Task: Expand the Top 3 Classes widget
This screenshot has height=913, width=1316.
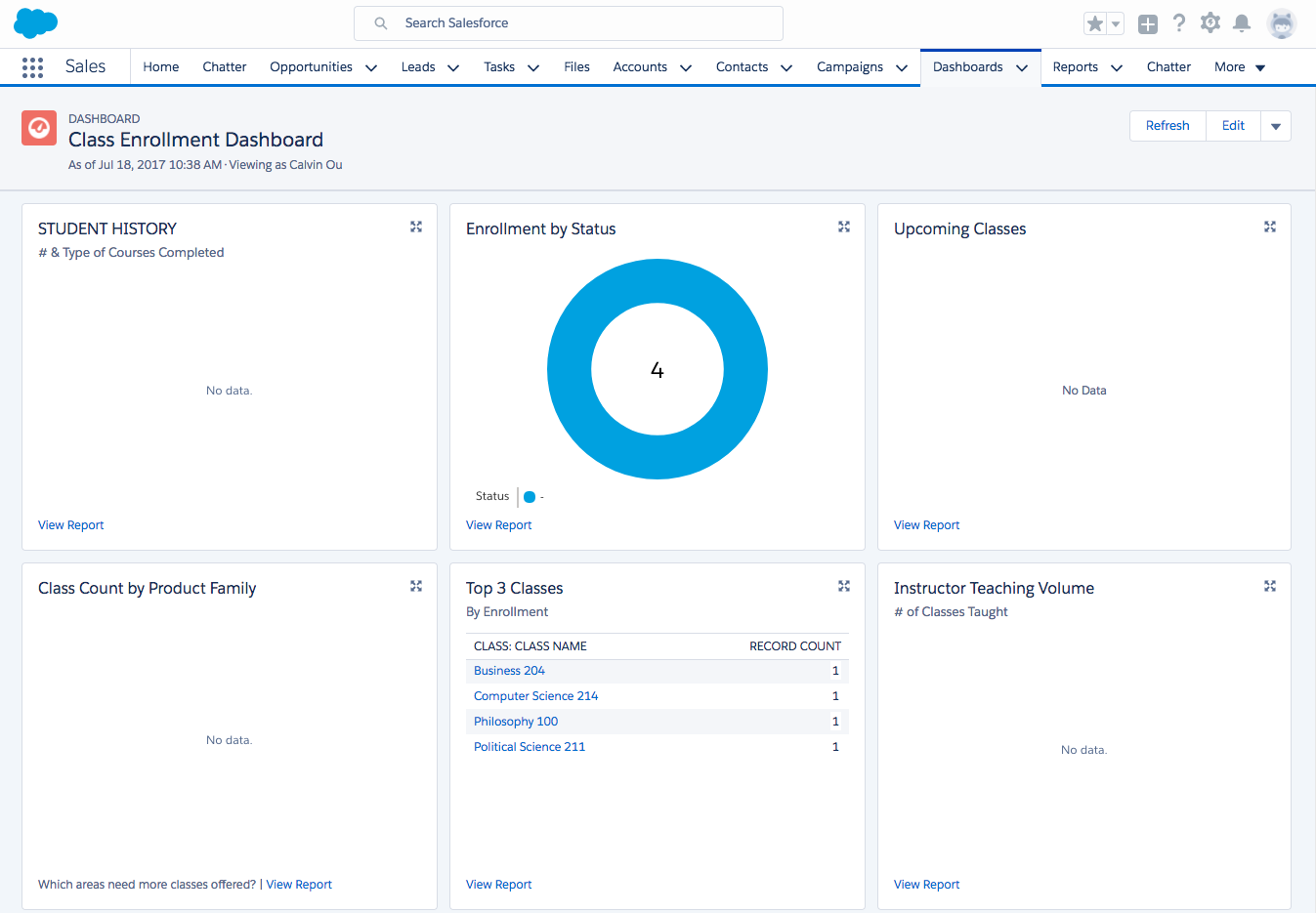Action: click(844, 586)
